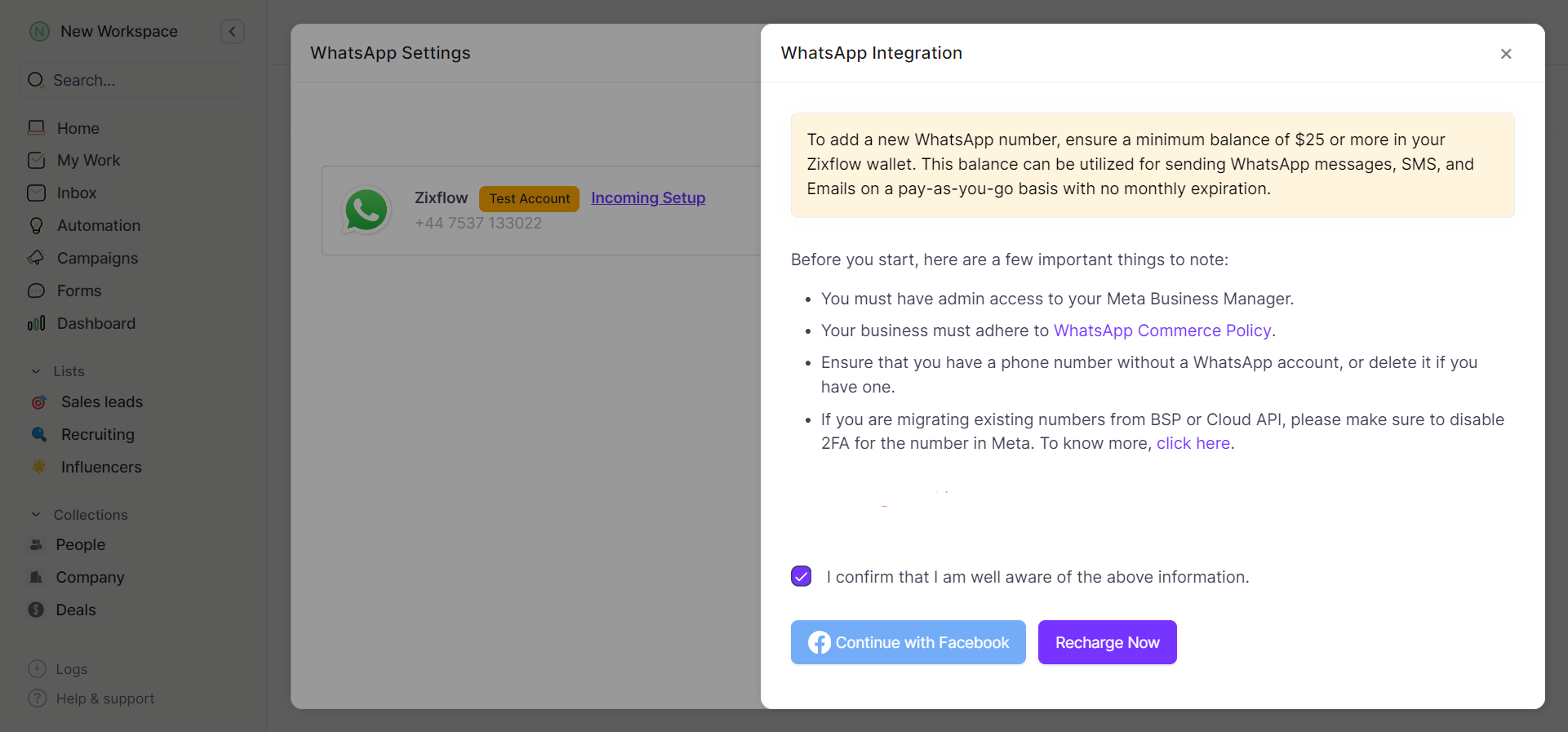Click the Facebook logo on Continue button
The height and width of the screenshot is (732, 1568).
tap(820, 643)
